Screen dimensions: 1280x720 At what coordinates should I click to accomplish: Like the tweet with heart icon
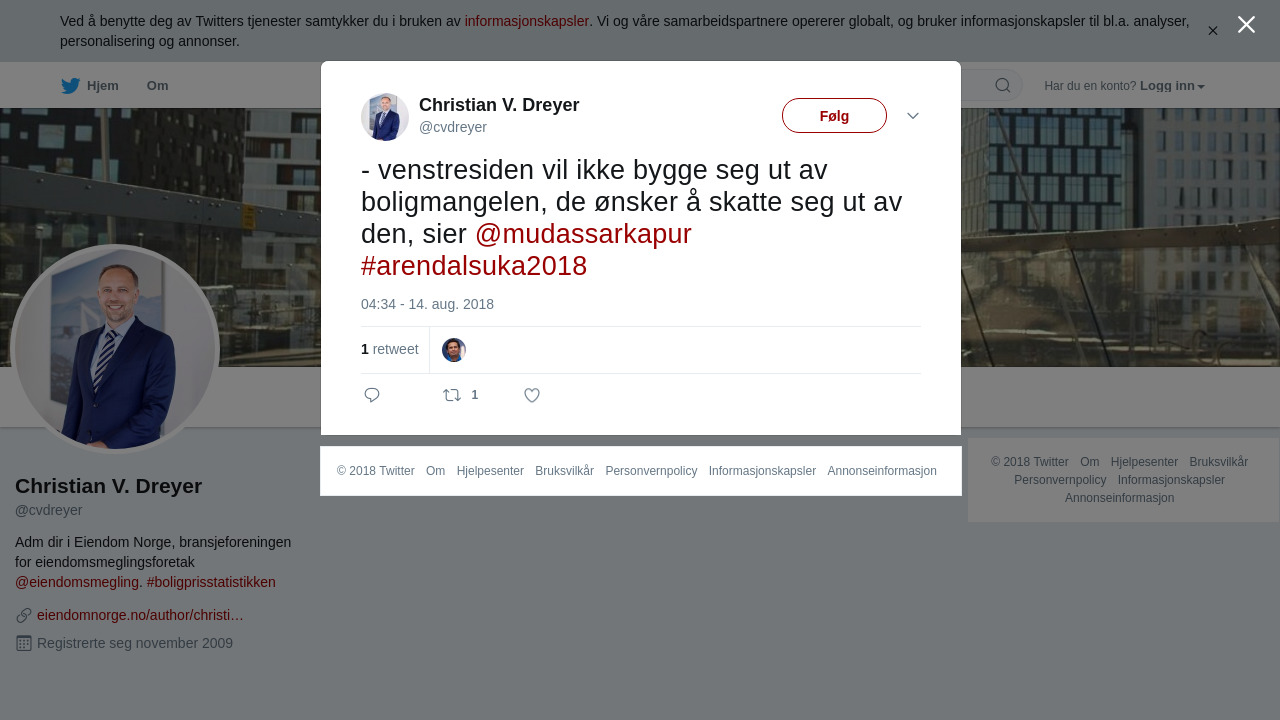pos(532,395)
